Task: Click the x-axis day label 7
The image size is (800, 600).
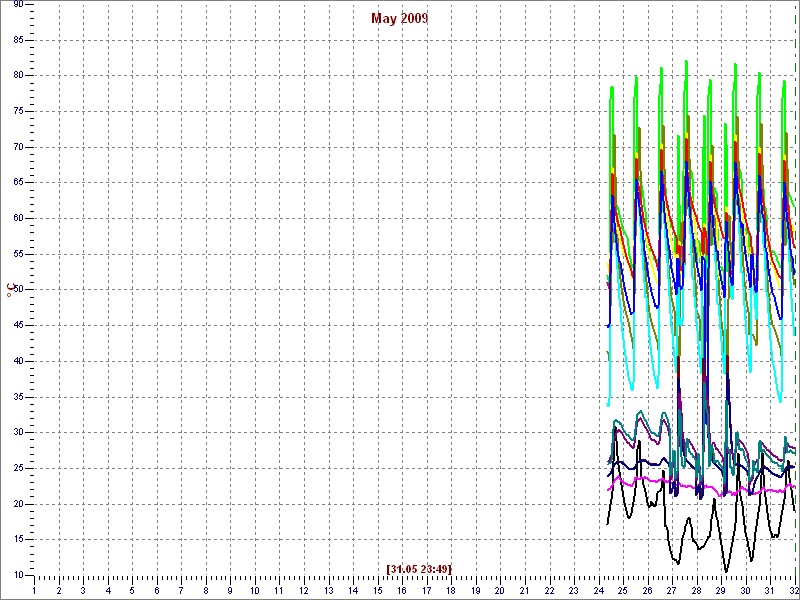Action: [x=181, y=591]
